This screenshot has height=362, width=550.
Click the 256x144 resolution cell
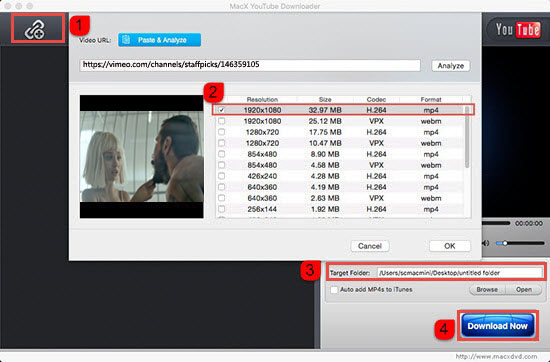(262, 209)
